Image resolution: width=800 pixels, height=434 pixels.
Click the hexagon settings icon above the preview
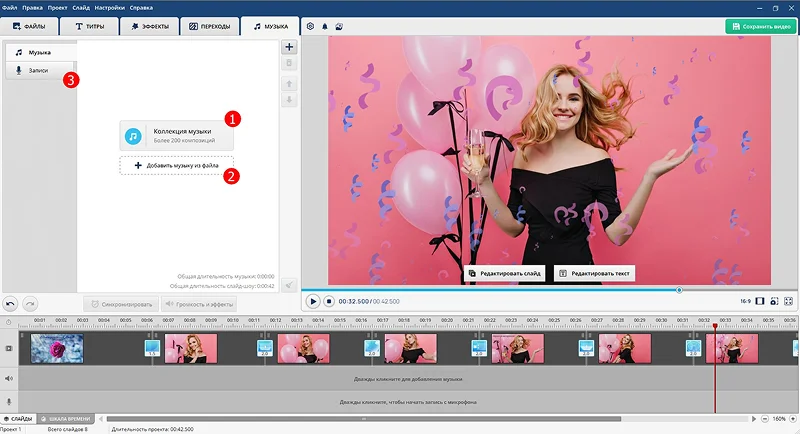[310, 26]
